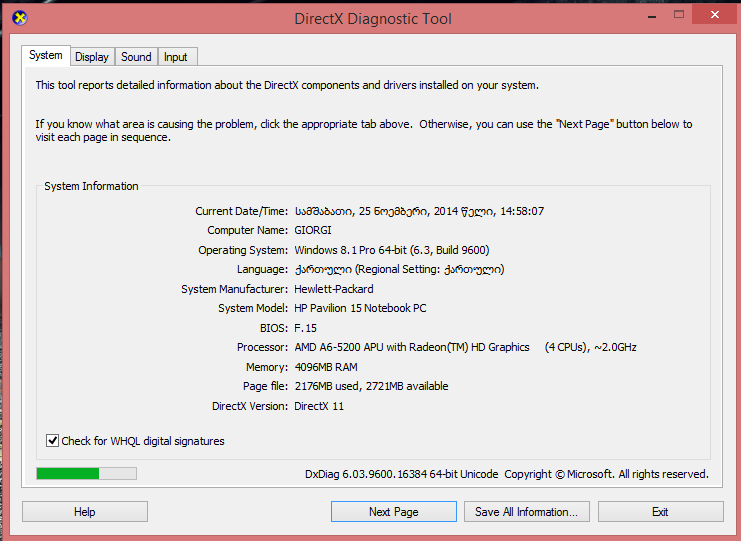Click the Operating System label
Screen dimensions: 741x541
click(243, 250)
